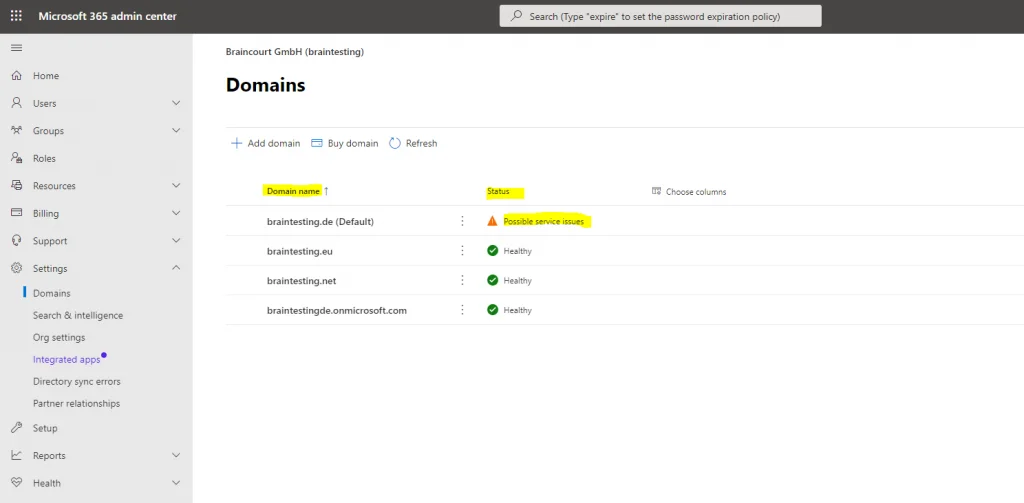1024x503 pixels.
Task: Open the app launcher waffle icon
Action: click(x=16, y=16)
